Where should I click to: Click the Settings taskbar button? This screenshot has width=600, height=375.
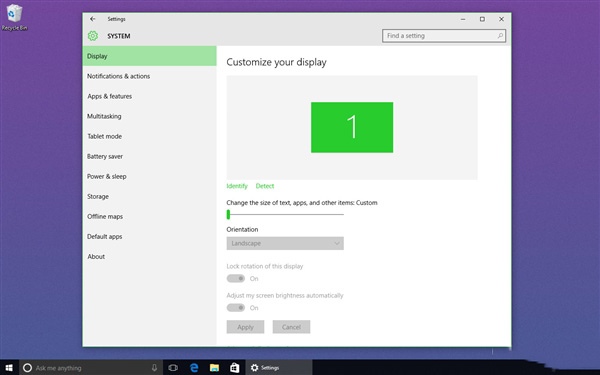(x=279, y=368)
